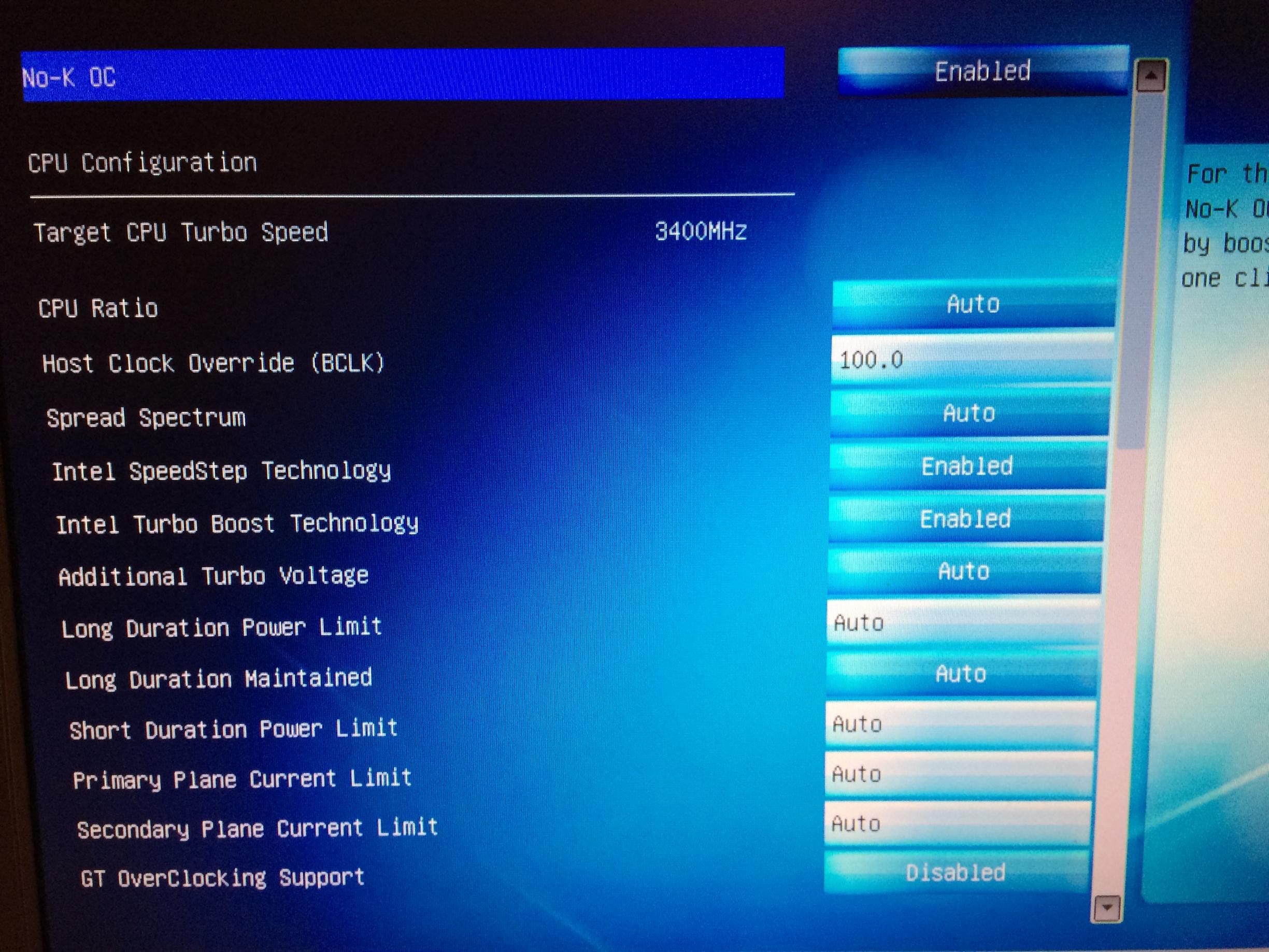1269x952 pixels.
Task: Toggle the Intel SpeedStep Technology Enabled value
Action: (x=967, y=466)
